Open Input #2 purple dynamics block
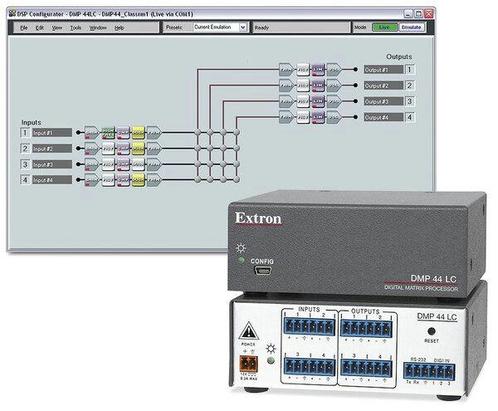 123,148
